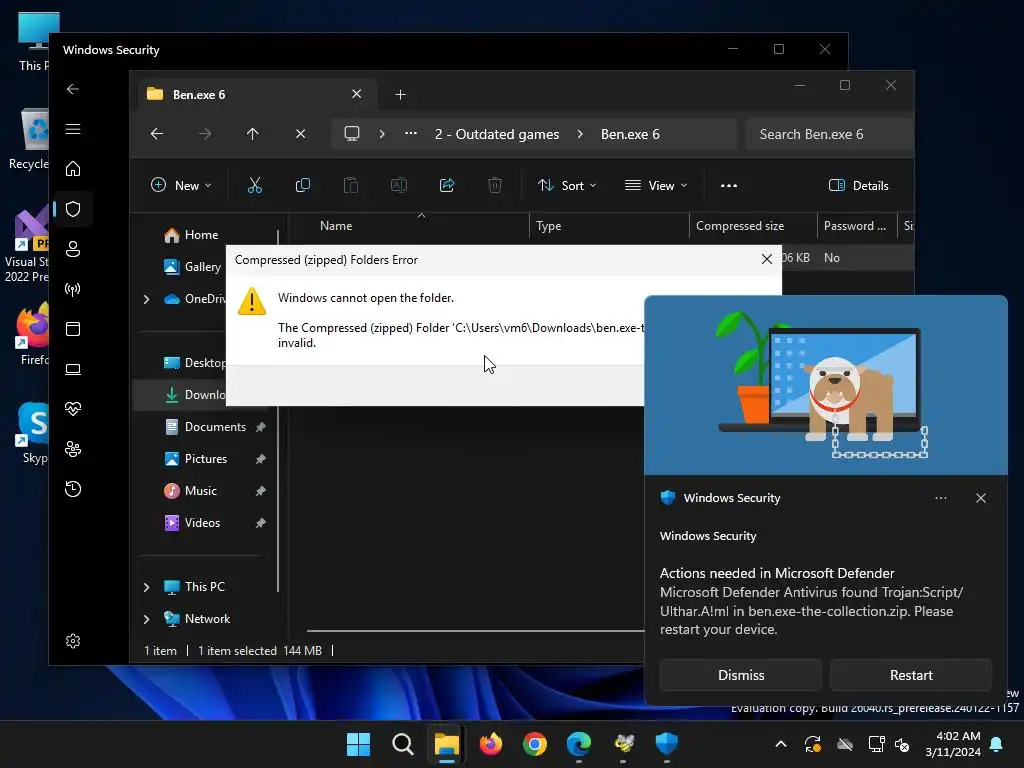
Task: Open Microsoft Edge from taskbar
Action: coord(579,744)
